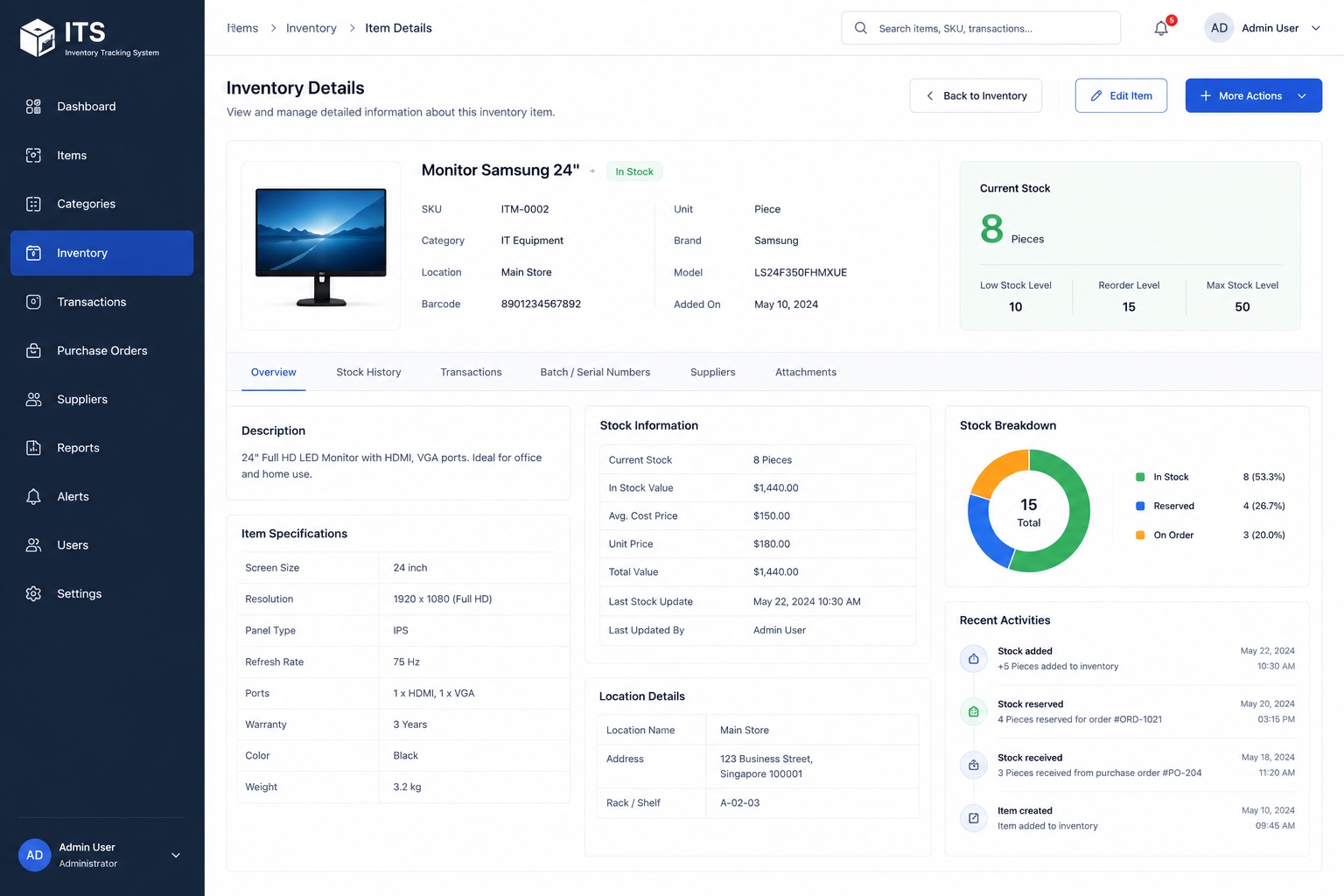Click the Categories icon in sidebar
Screen dimensions: 1344x896
click(33, 204)
